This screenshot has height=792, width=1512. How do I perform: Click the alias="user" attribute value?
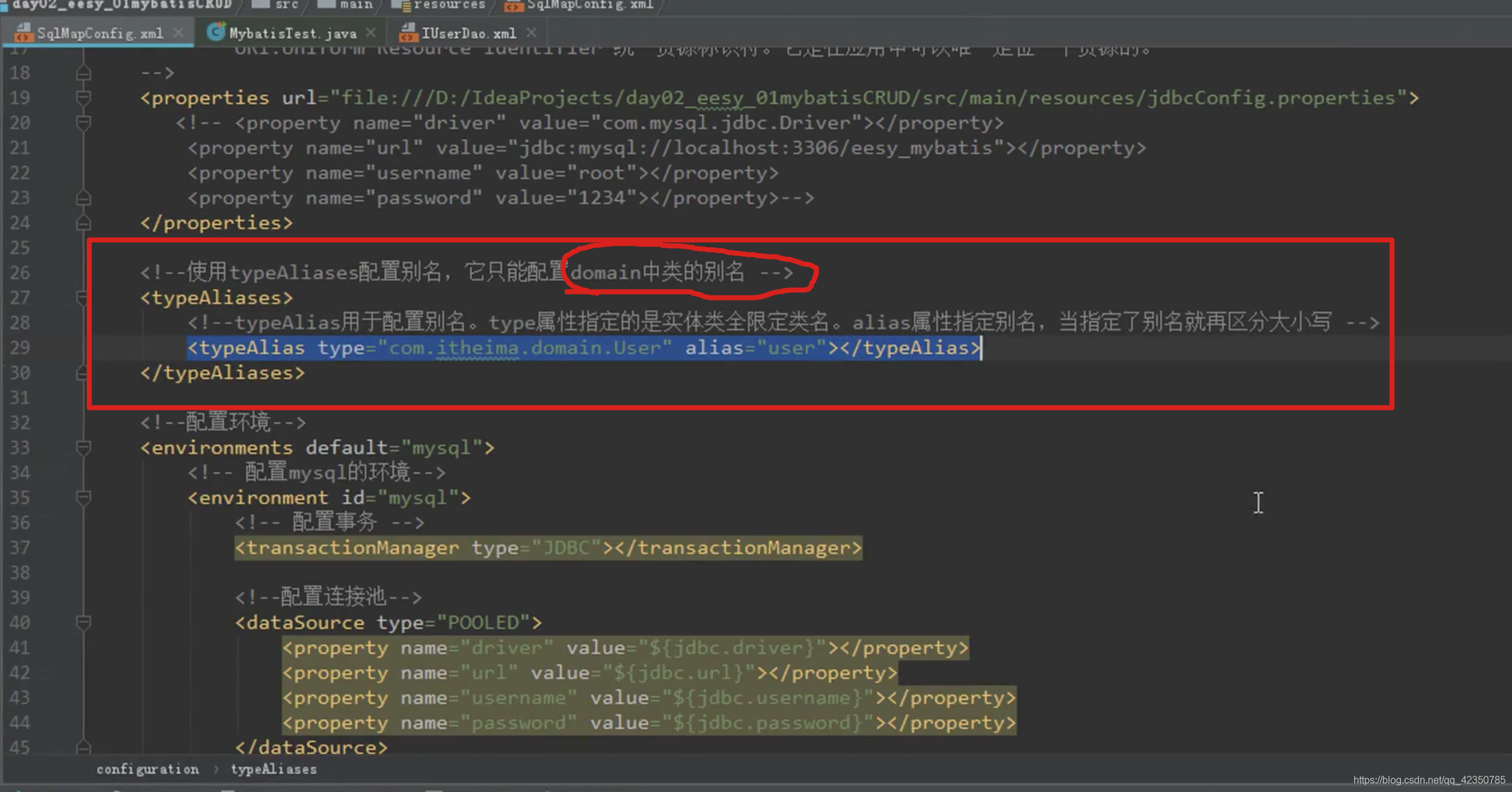tap(755, 348)
